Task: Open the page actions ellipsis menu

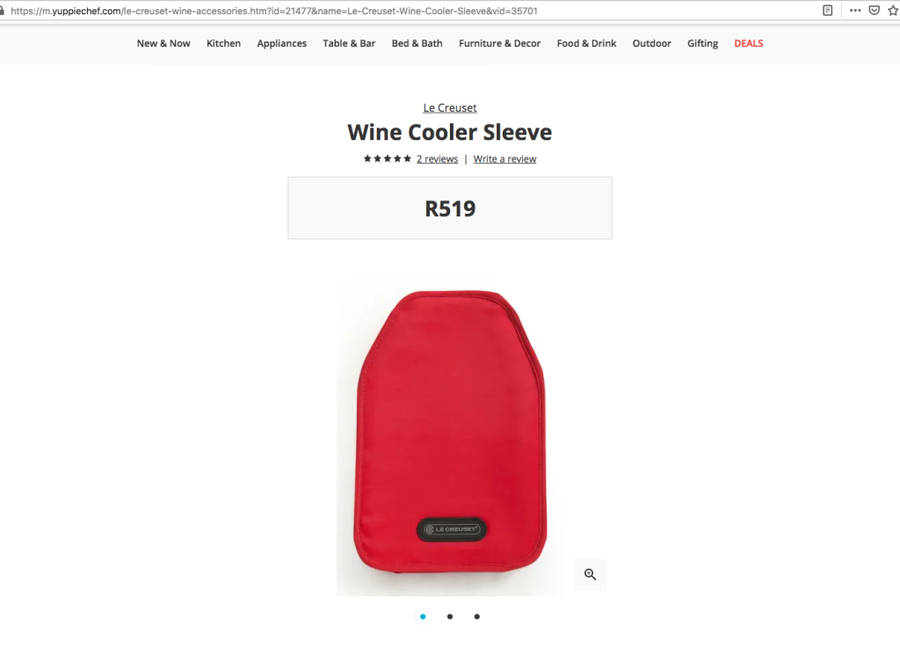Action: point(855,10)
